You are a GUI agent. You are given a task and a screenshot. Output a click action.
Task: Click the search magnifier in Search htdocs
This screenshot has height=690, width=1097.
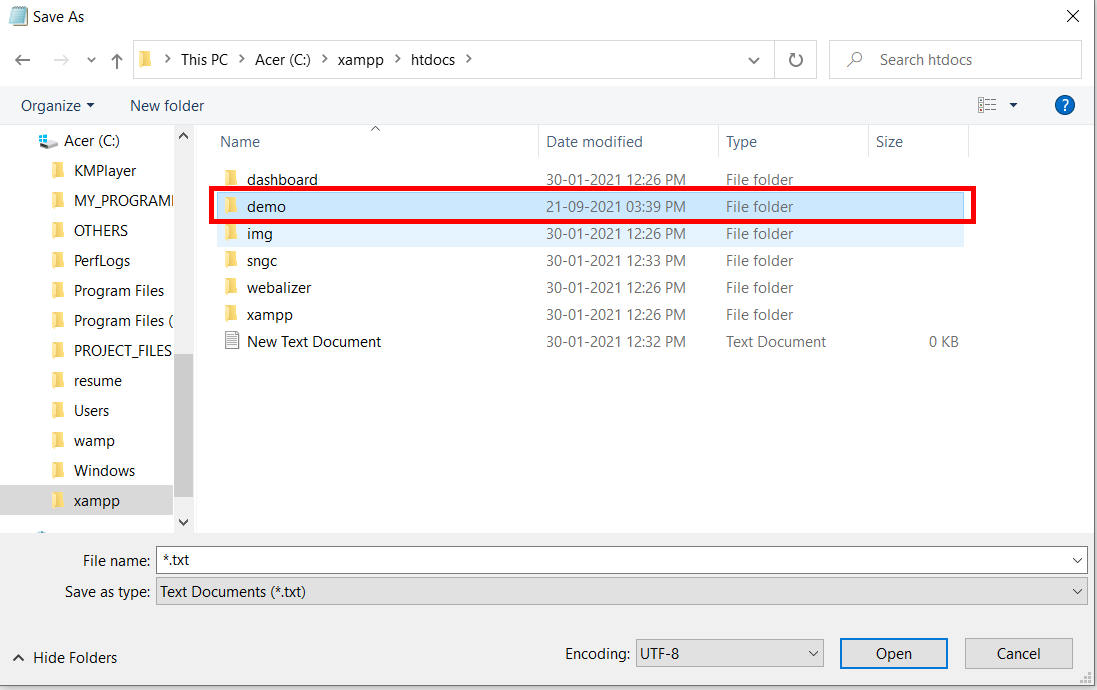[x=853, y=59]
